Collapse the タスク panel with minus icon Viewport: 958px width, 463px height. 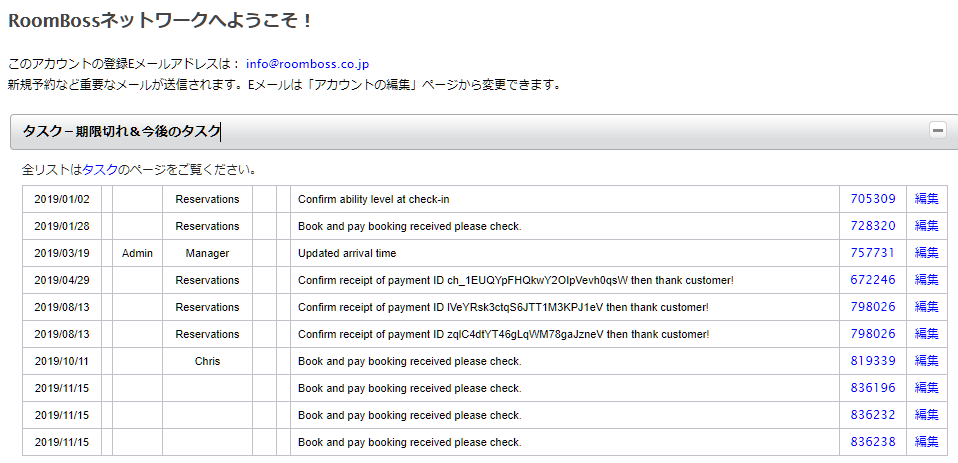coord(937,131)
